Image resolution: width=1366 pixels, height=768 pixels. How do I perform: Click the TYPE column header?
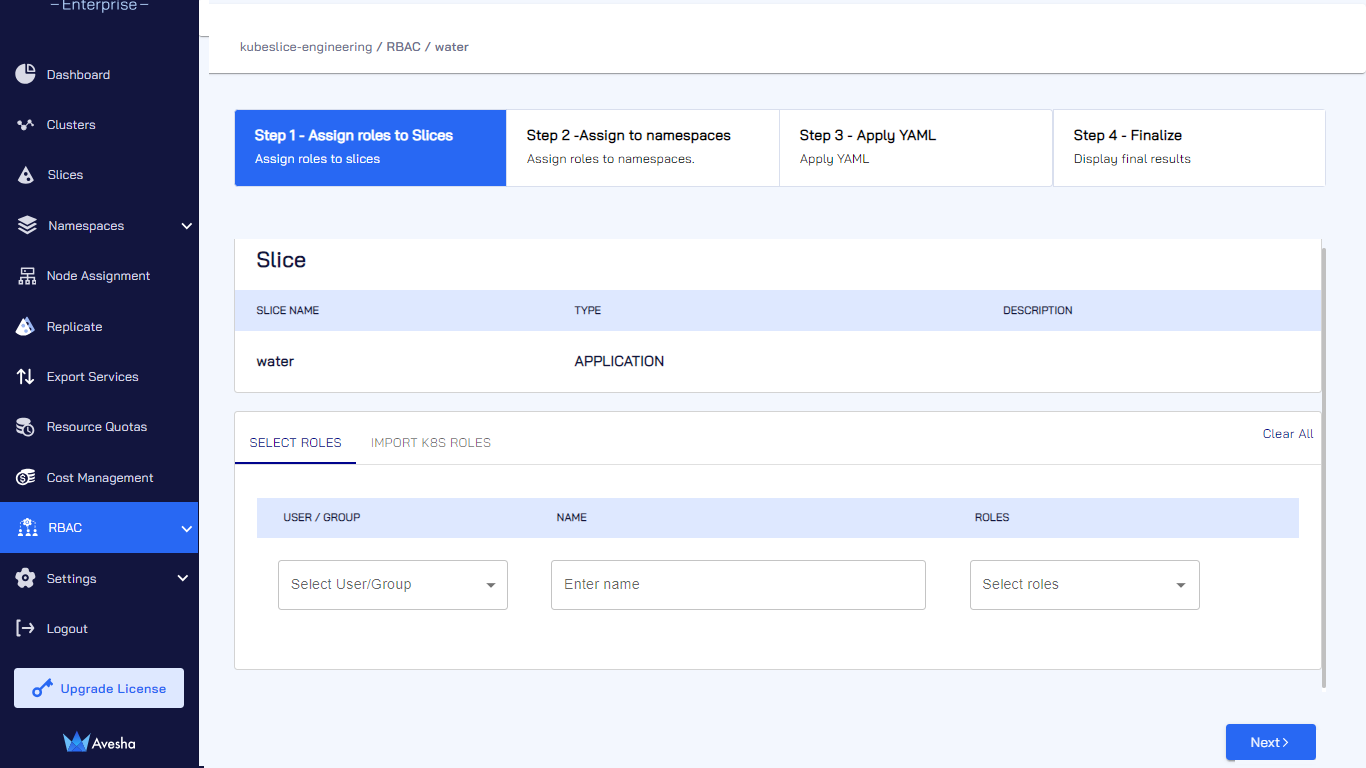[588, 310]
